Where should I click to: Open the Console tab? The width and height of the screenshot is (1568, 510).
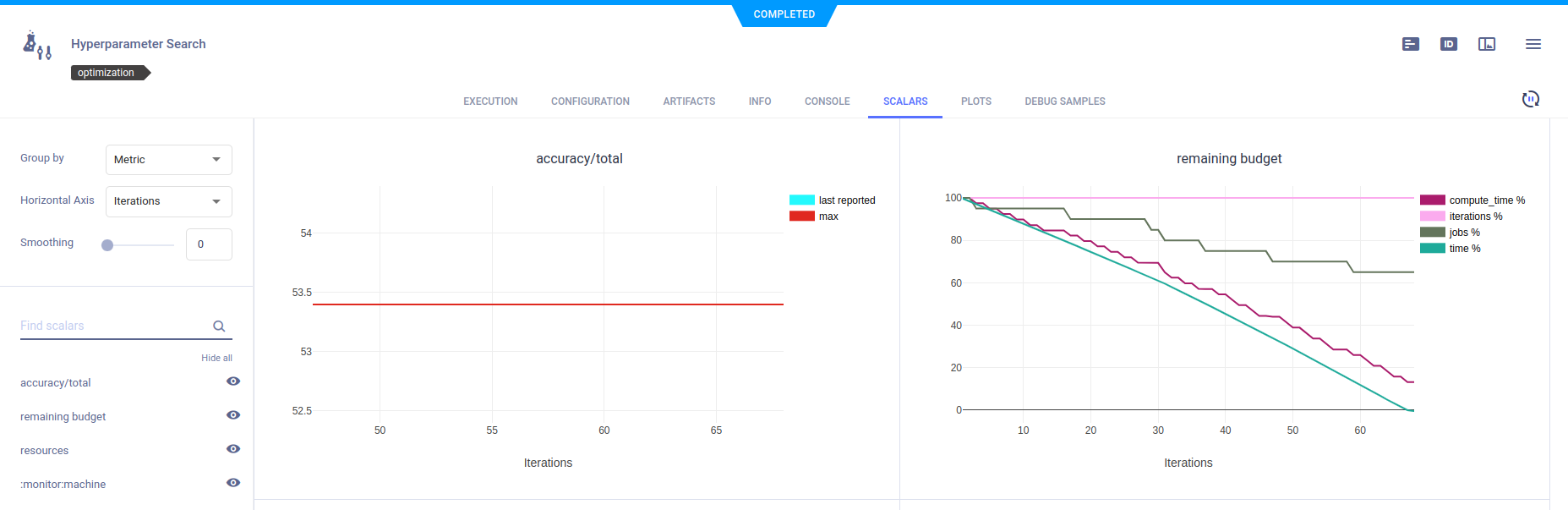click(x=827, y=101)
